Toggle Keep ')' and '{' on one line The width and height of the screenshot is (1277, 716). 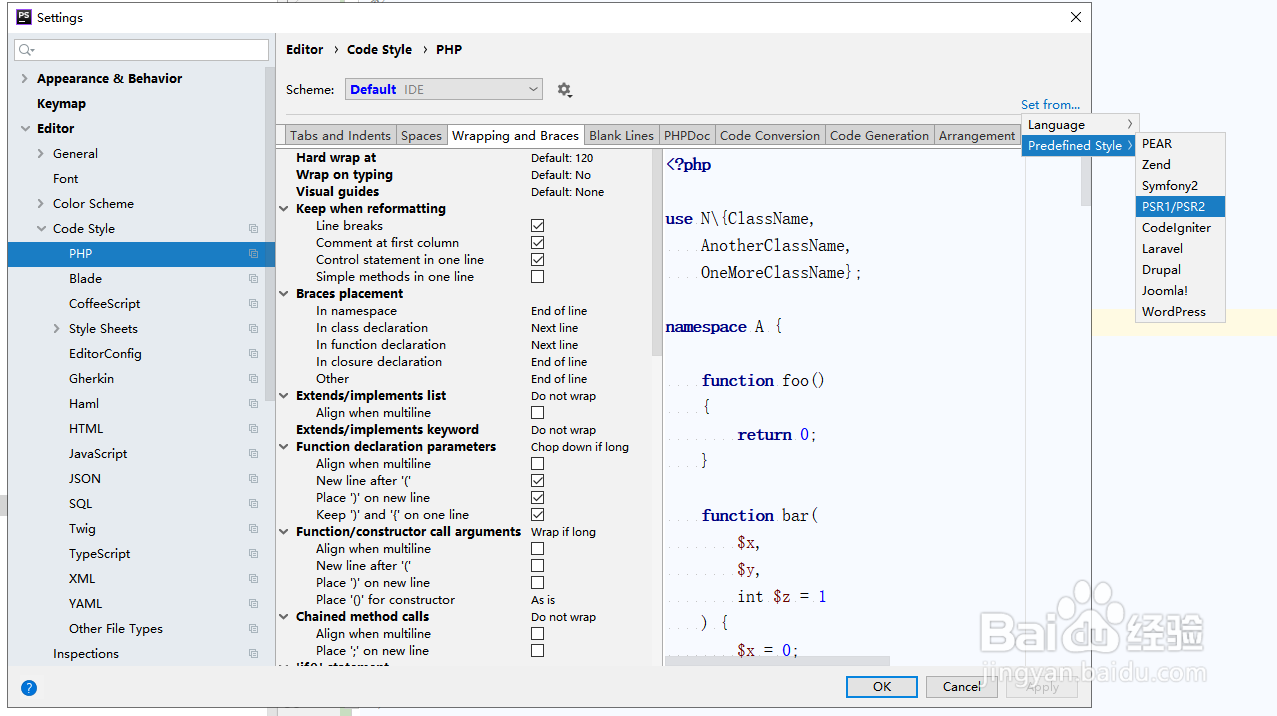tap(538, 515)
